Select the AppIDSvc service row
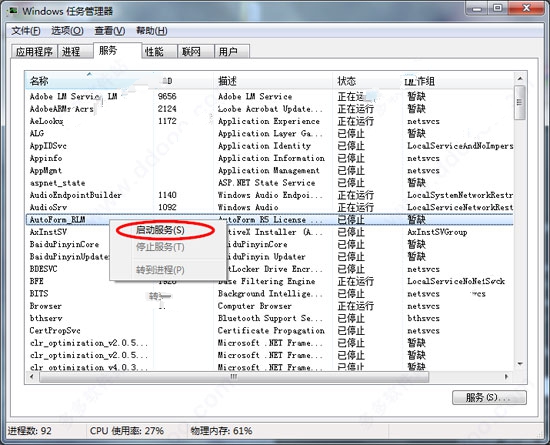550x445 pixels. click(x=269, y=146)
